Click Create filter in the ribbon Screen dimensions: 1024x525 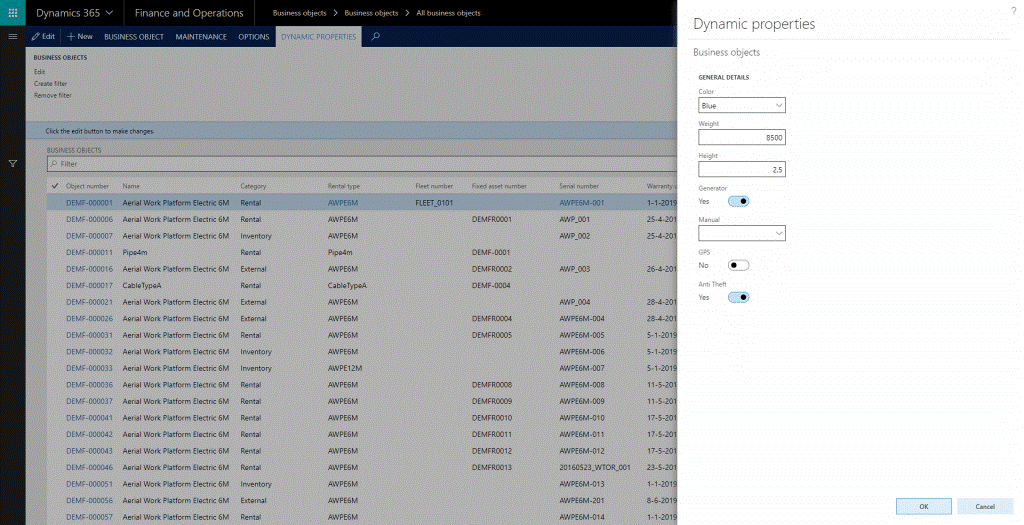click(51, 84)
